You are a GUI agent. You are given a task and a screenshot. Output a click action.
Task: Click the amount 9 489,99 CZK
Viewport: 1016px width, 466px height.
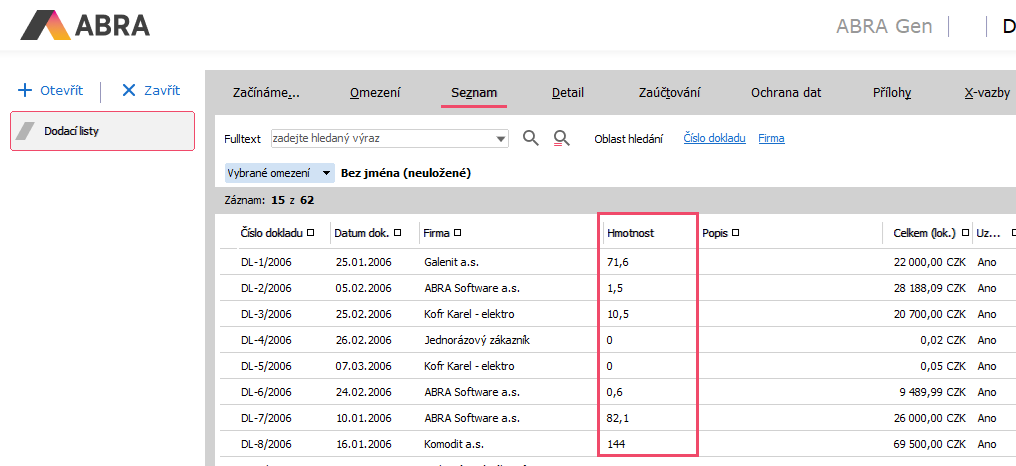click(932, 392)
